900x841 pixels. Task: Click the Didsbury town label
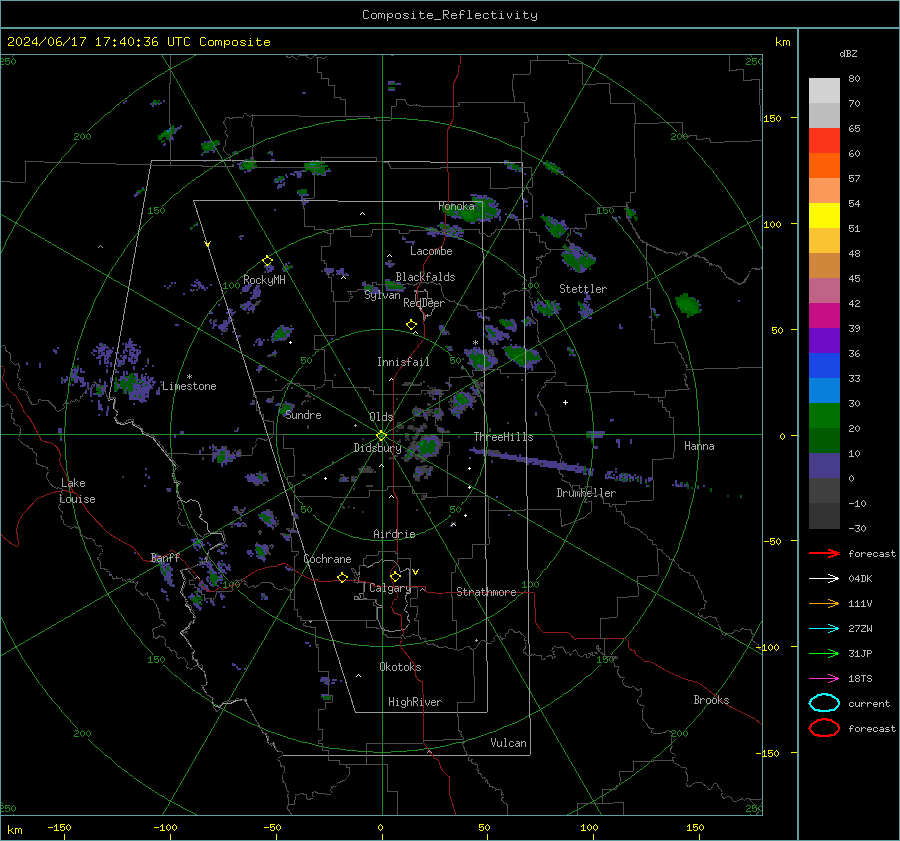coord(377,448)
